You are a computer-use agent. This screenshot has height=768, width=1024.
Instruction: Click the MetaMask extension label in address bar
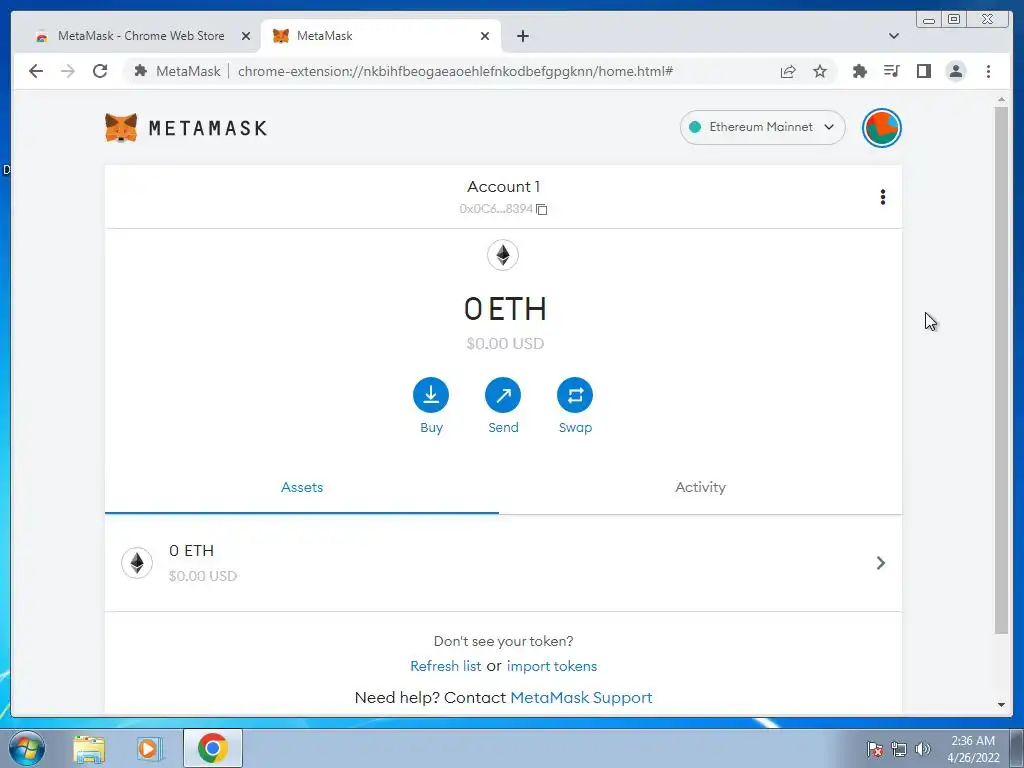[x=188, y=71]
